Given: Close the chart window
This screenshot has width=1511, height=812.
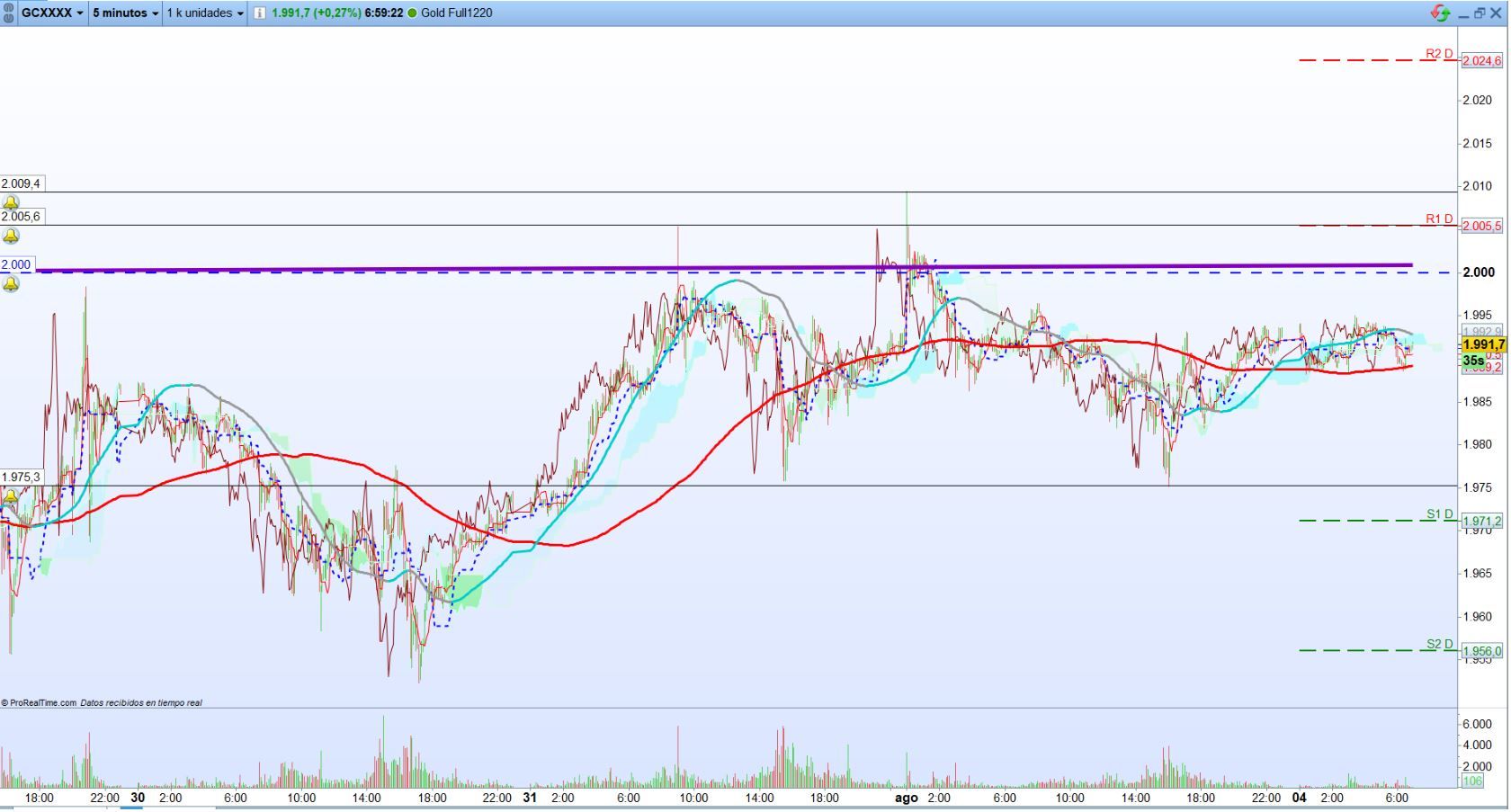Looking at the screenshot, I should coord(1497,13).
